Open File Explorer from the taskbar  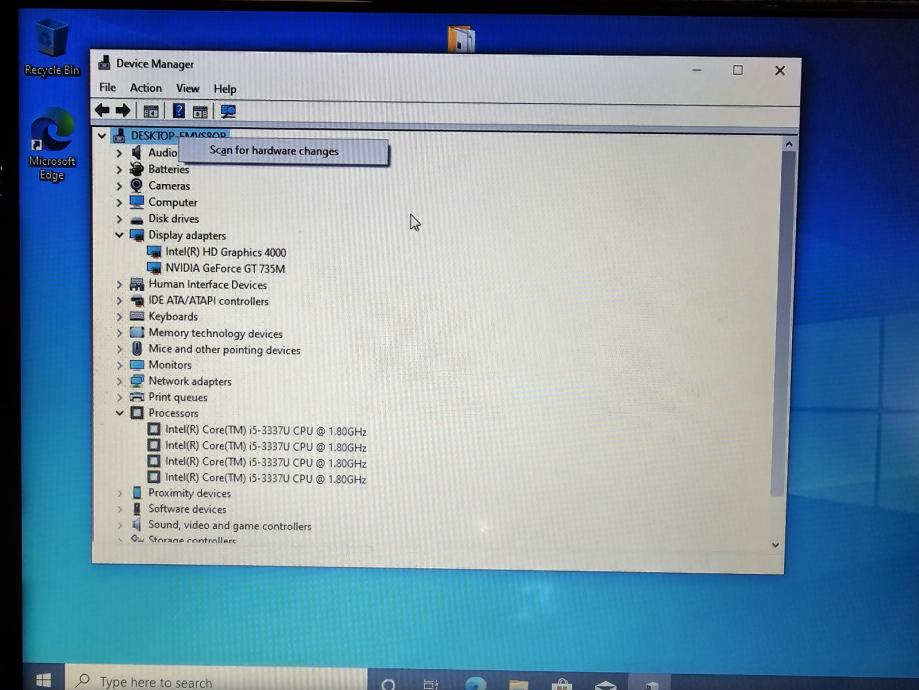pyautogui.click(x=519, y=684)
